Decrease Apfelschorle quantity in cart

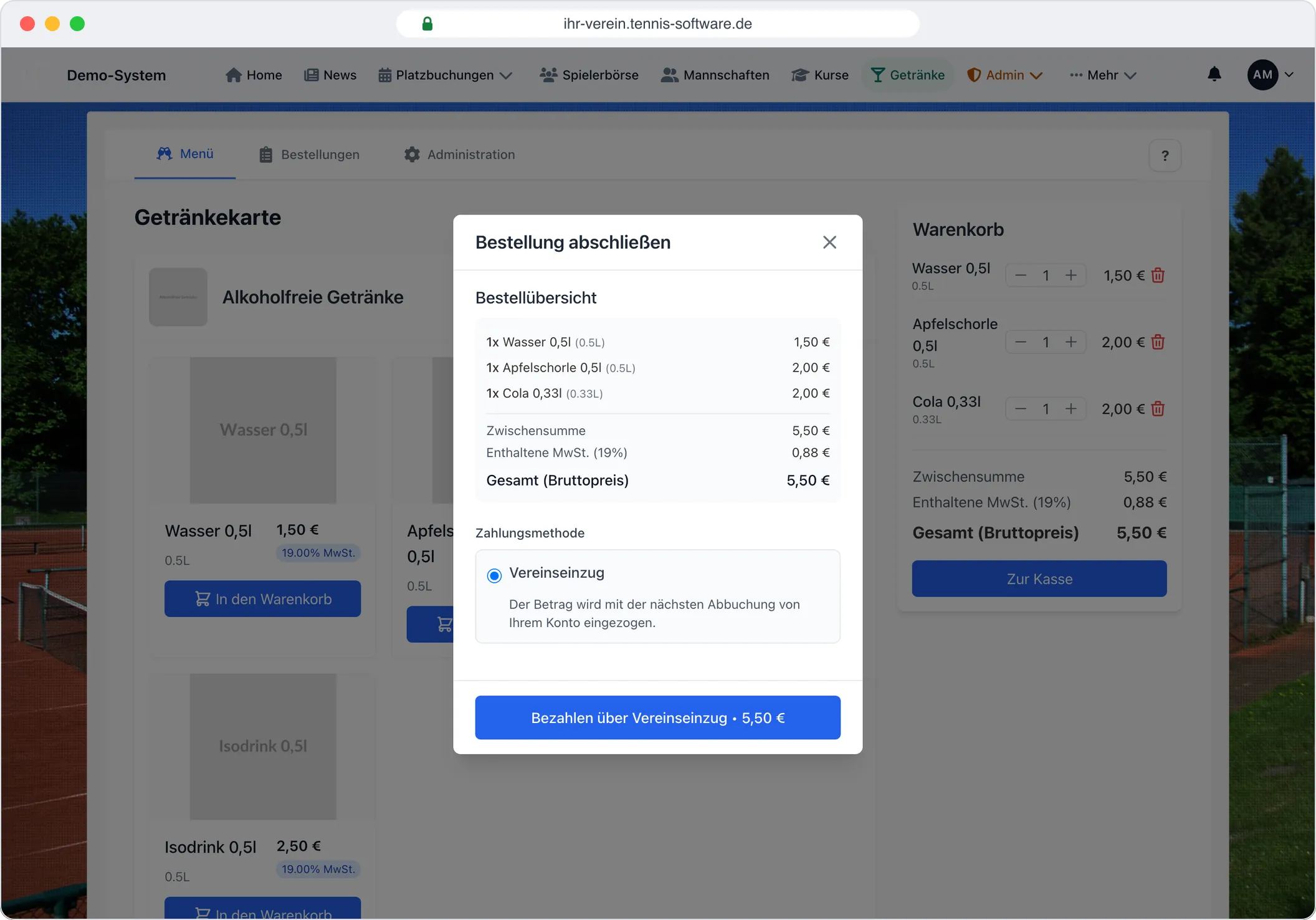1021,342
